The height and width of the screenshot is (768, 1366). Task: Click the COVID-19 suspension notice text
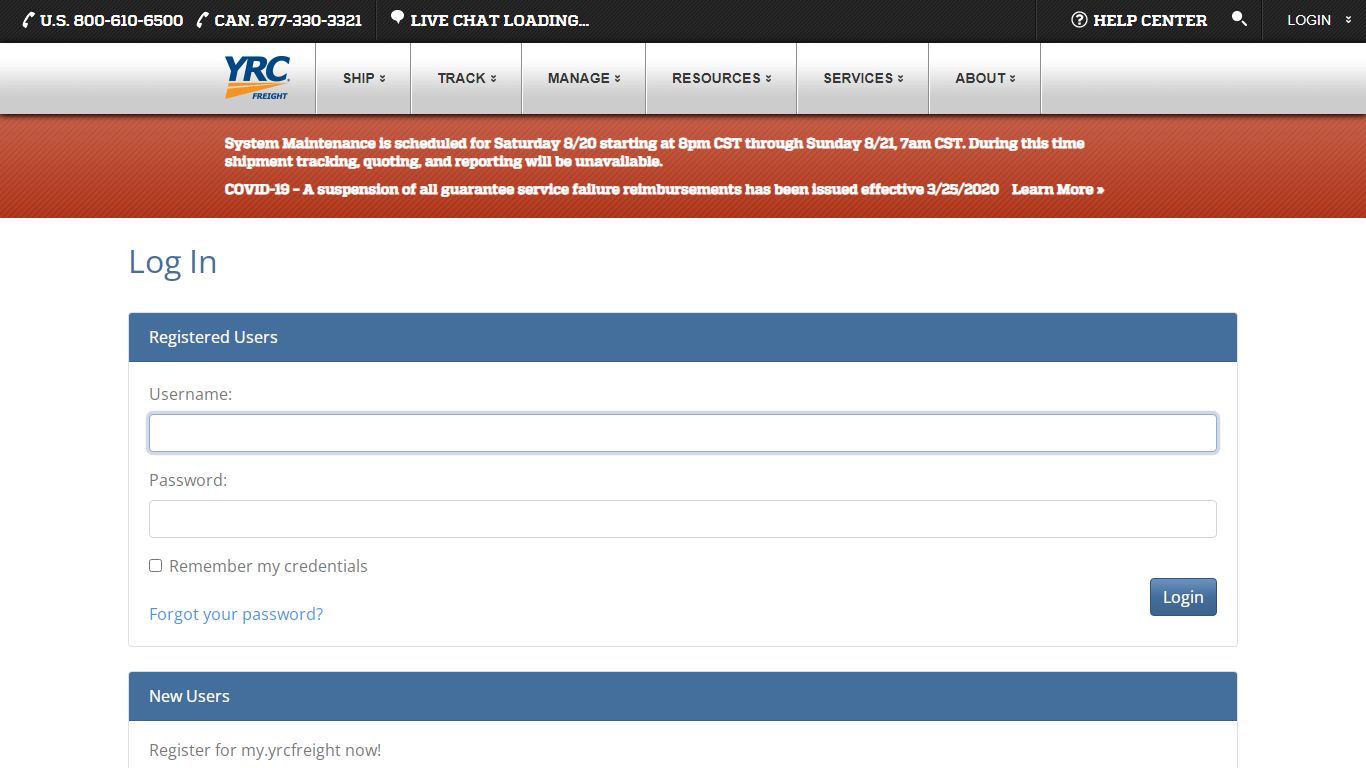click(612, 189)
